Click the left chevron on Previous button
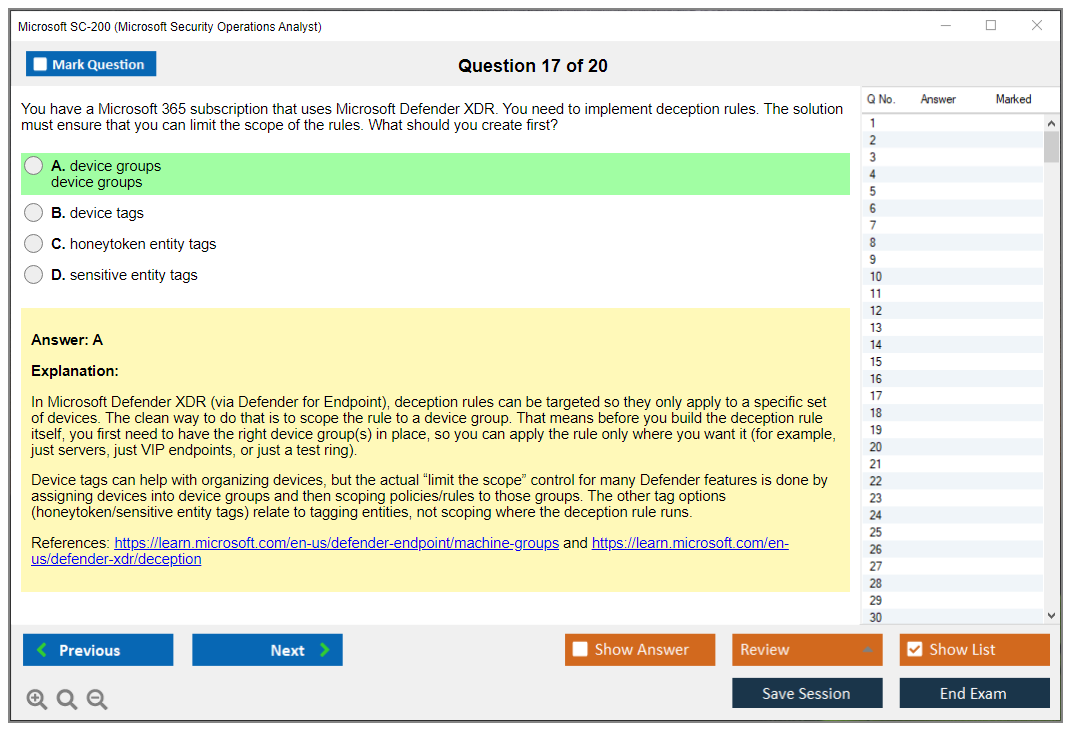 click(41, 650)
